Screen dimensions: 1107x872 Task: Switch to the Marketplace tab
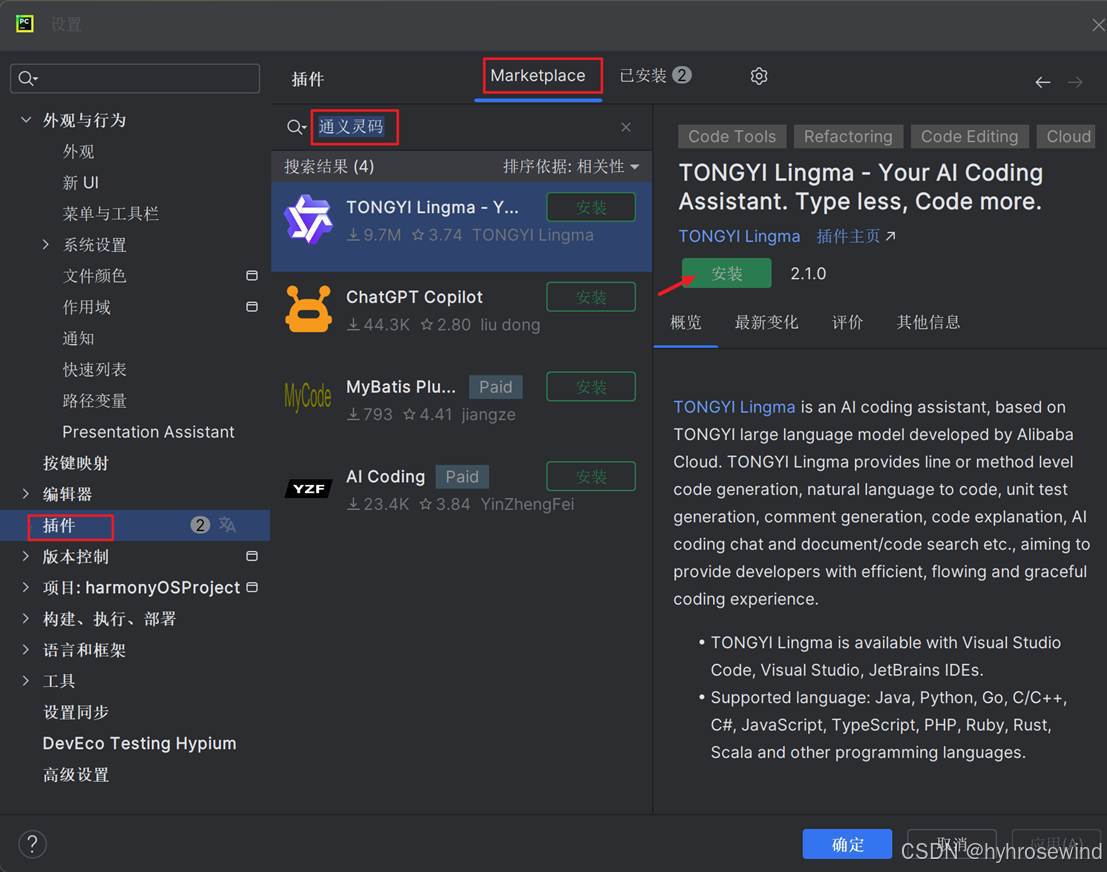(x=538, y=76)
